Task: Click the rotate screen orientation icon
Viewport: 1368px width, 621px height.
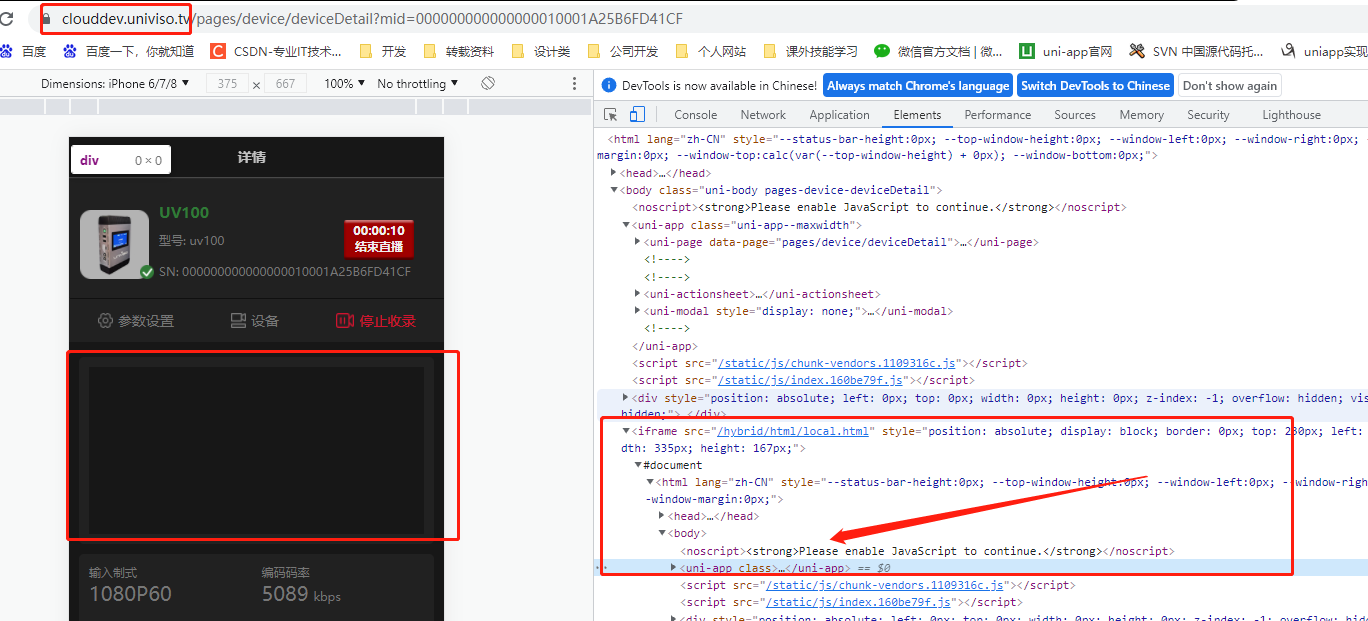Action: point(488,84)
